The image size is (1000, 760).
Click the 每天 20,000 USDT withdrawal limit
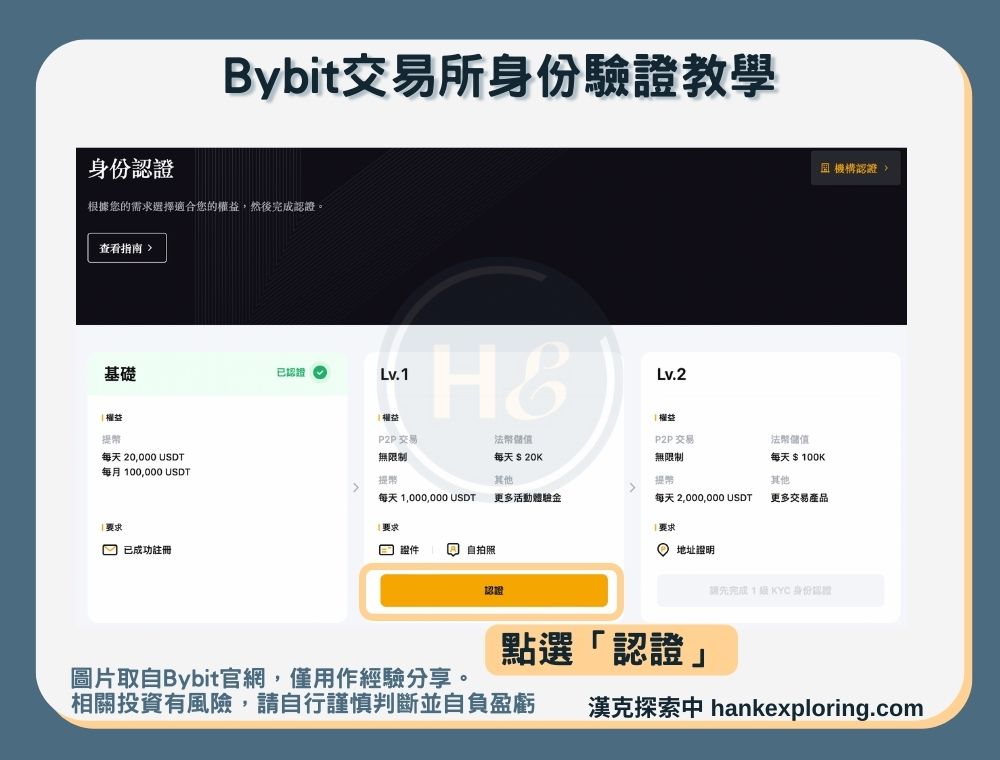coord(143,457)
